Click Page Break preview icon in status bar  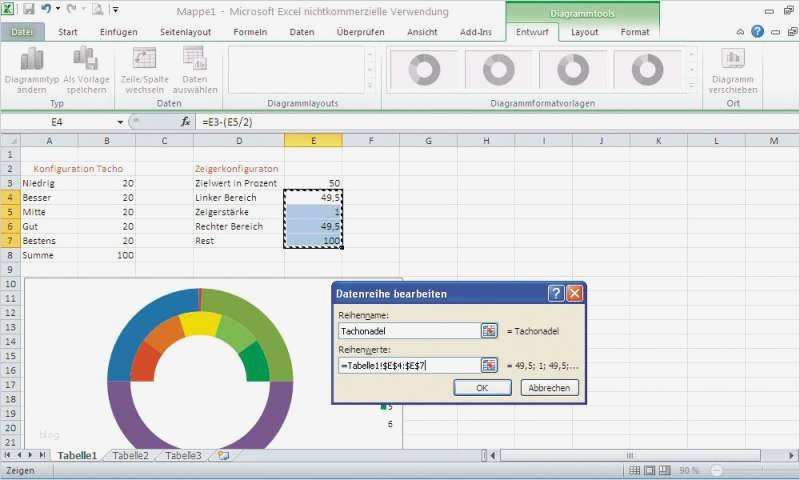[665, 470]
